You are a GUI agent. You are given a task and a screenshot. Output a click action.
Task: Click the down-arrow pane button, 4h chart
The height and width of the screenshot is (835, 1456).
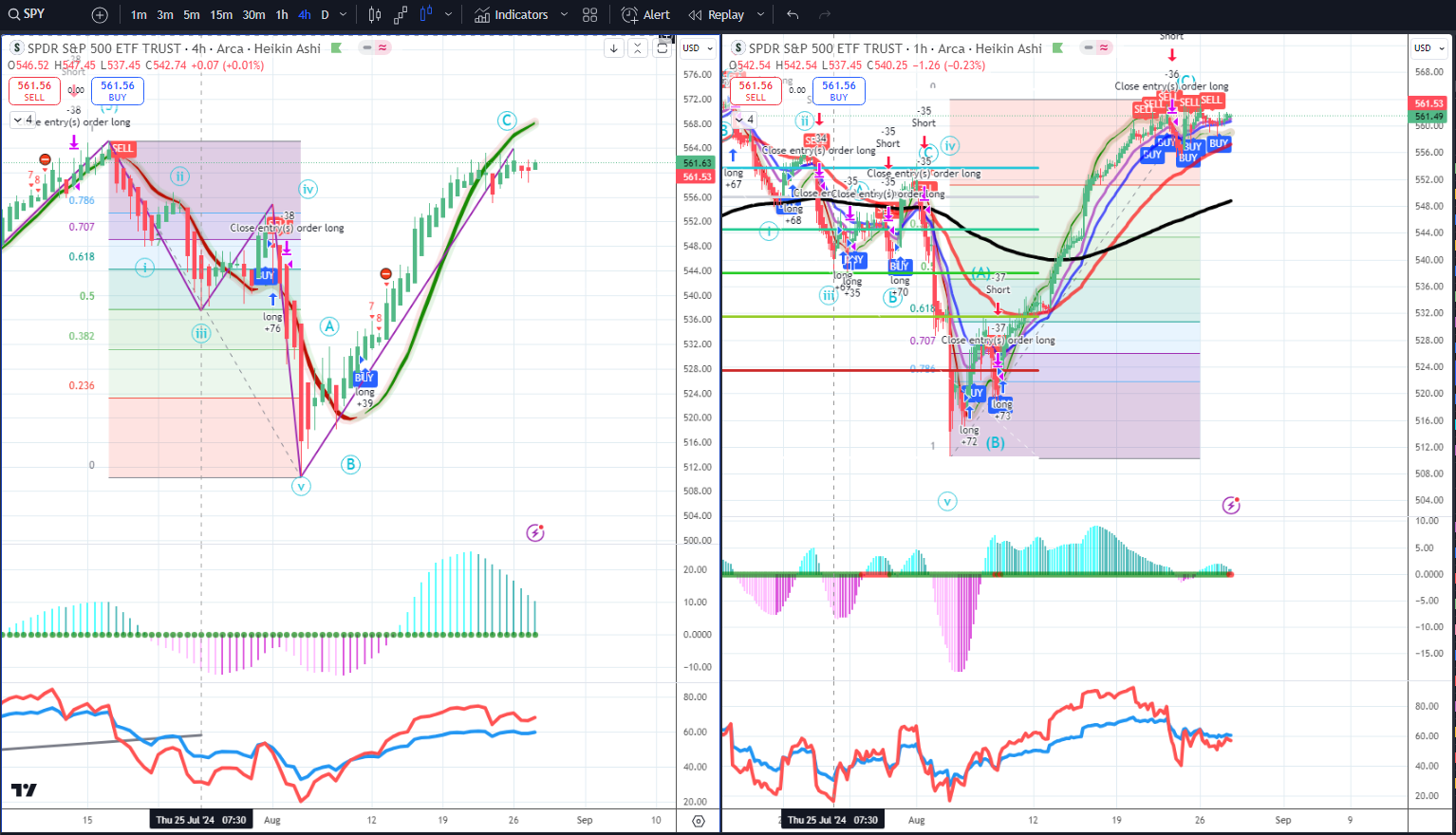click(x=614, y=48)
